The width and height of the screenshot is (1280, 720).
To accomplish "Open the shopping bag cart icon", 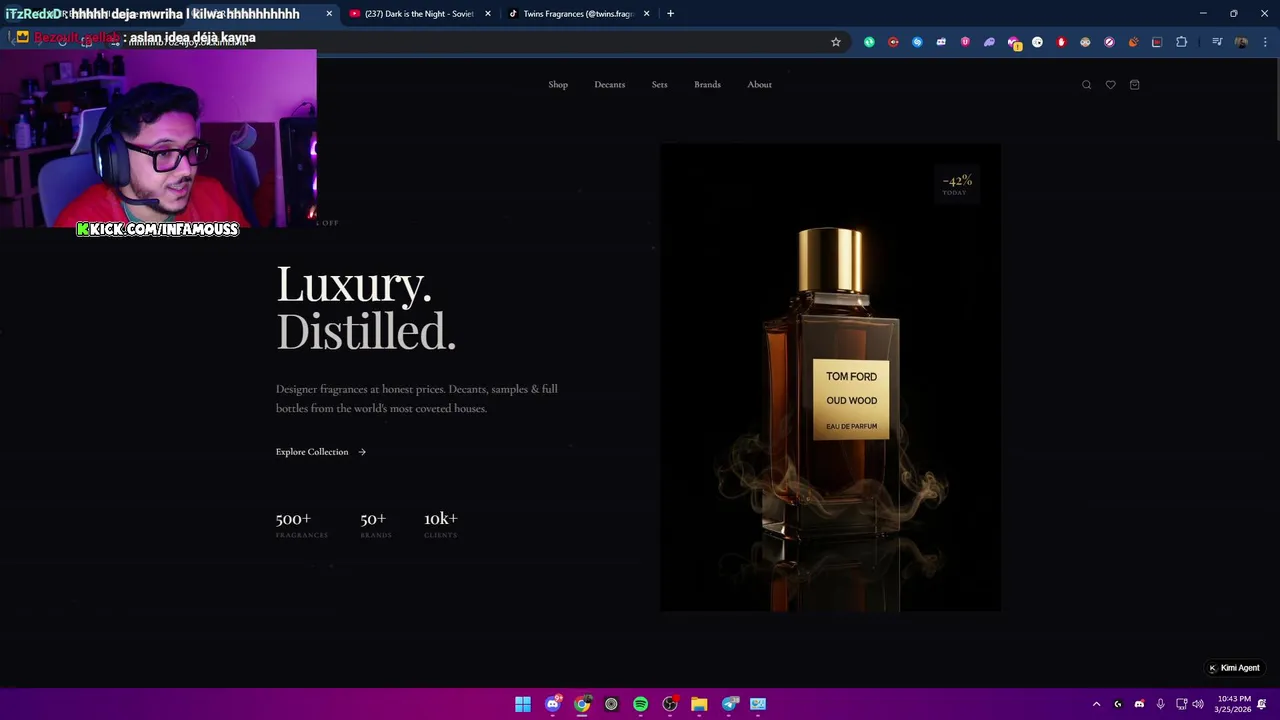I will pyautogui.click(x=1134, y=85).
